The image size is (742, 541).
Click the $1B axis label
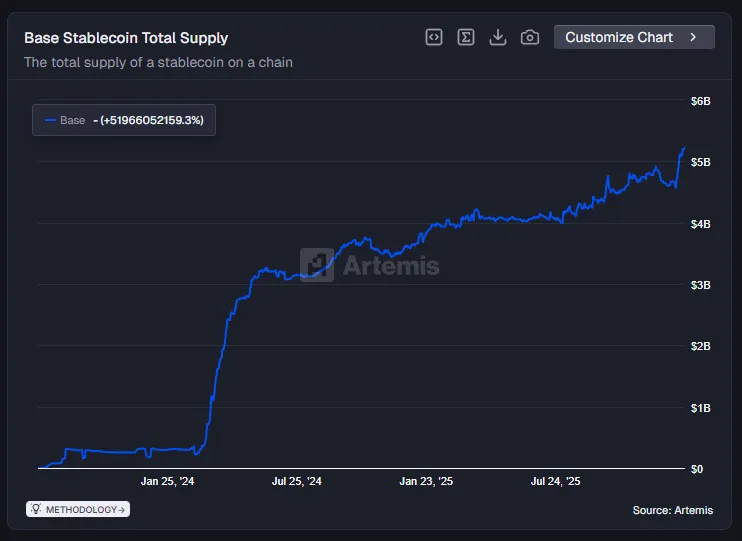(700, 408)
